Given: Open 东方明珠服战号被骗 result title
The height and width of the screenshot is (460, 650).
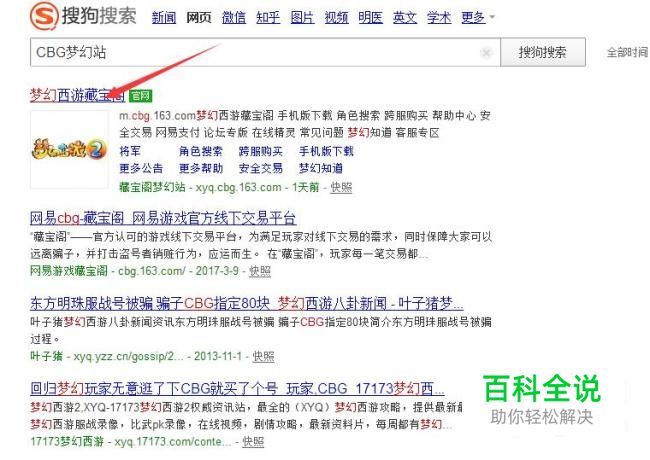Looking at the screenshot, I should click(x=246, y=304).
